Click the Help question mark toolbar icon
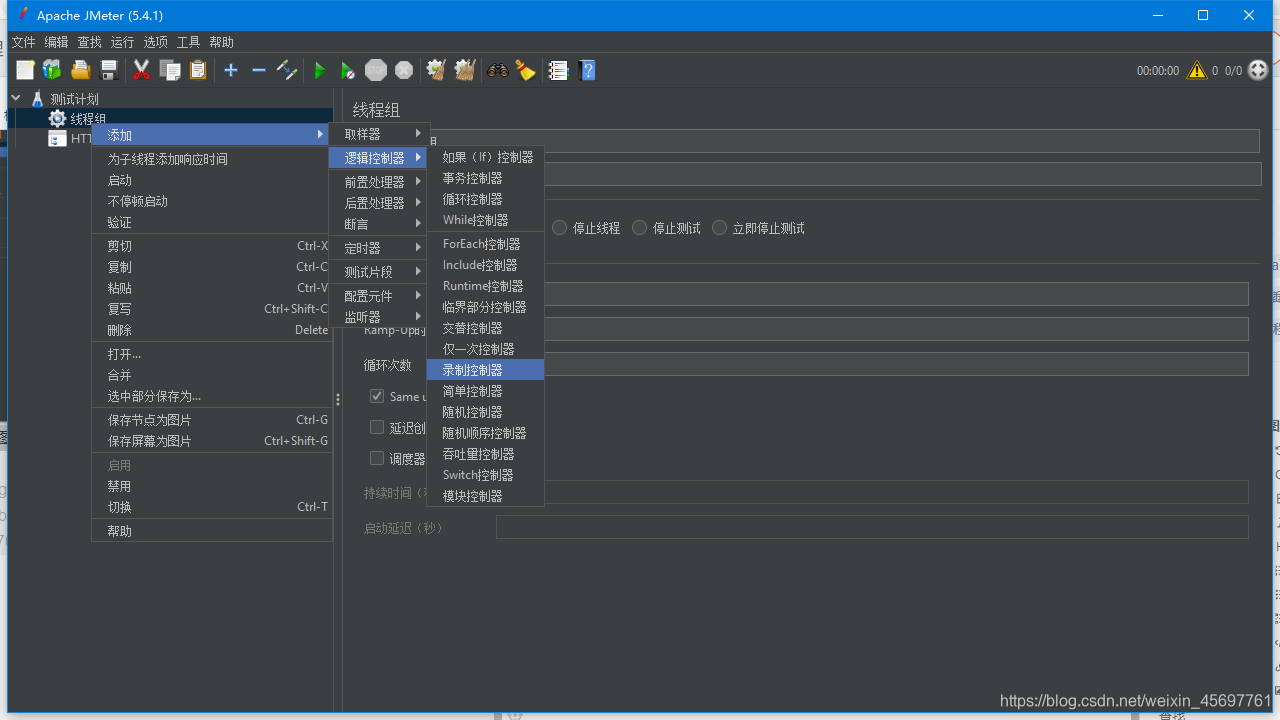Viewport: 1280px width, 720px height. click(x=588, y=70)
